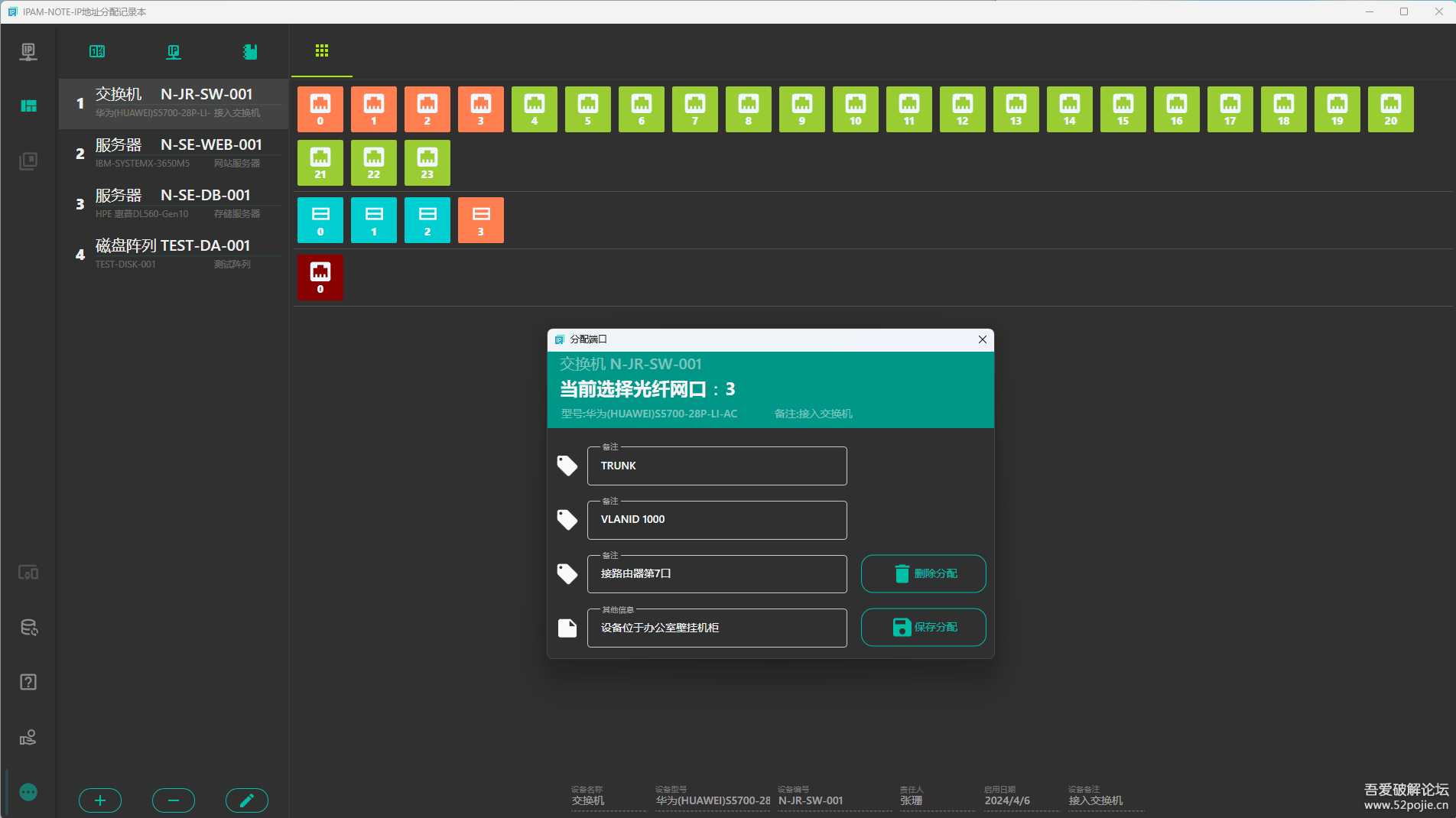Select switch port 3 orange icon
The image size is (1456, 818).
click(x=481, y=109)
